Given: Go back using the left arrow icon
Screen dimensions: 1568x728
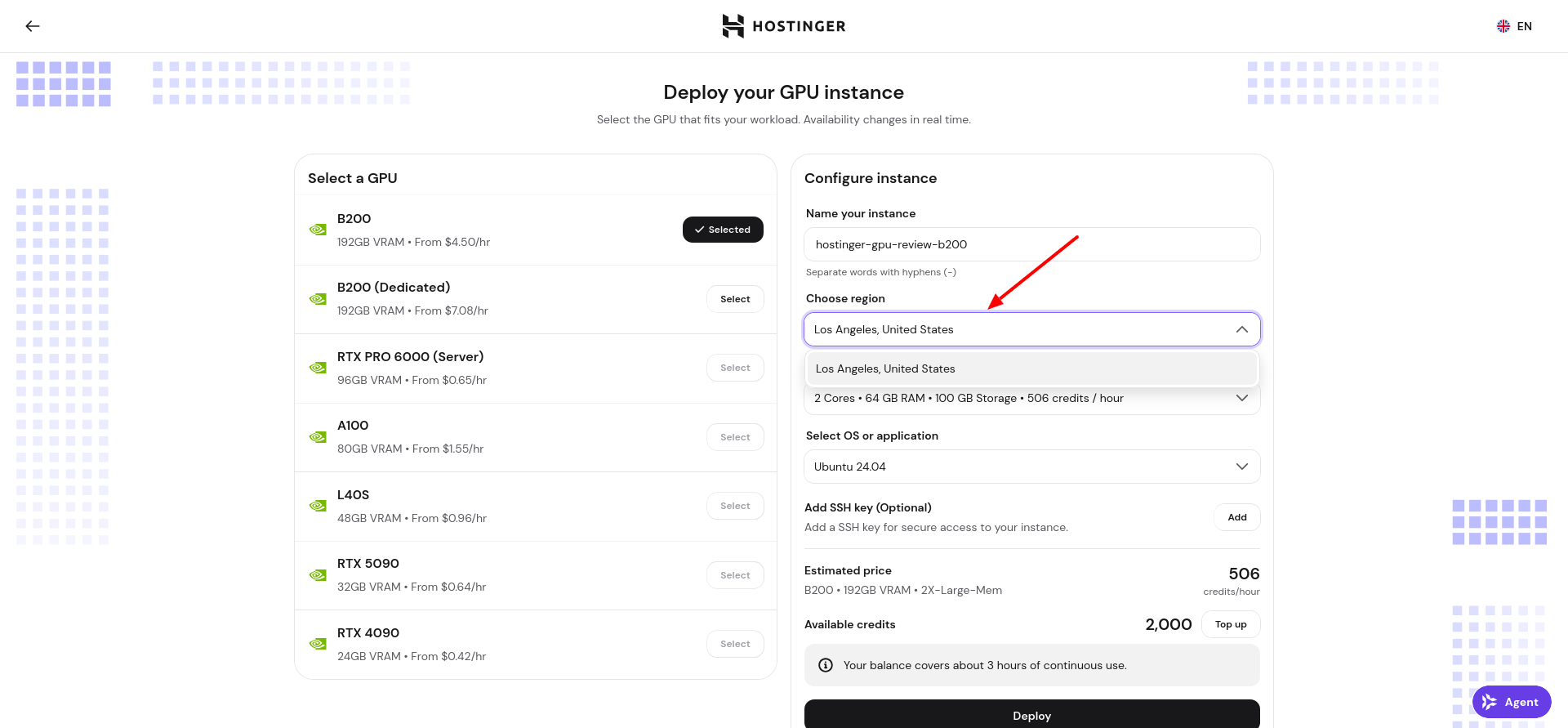Looking at the screenshot, I should coord(33,26).
